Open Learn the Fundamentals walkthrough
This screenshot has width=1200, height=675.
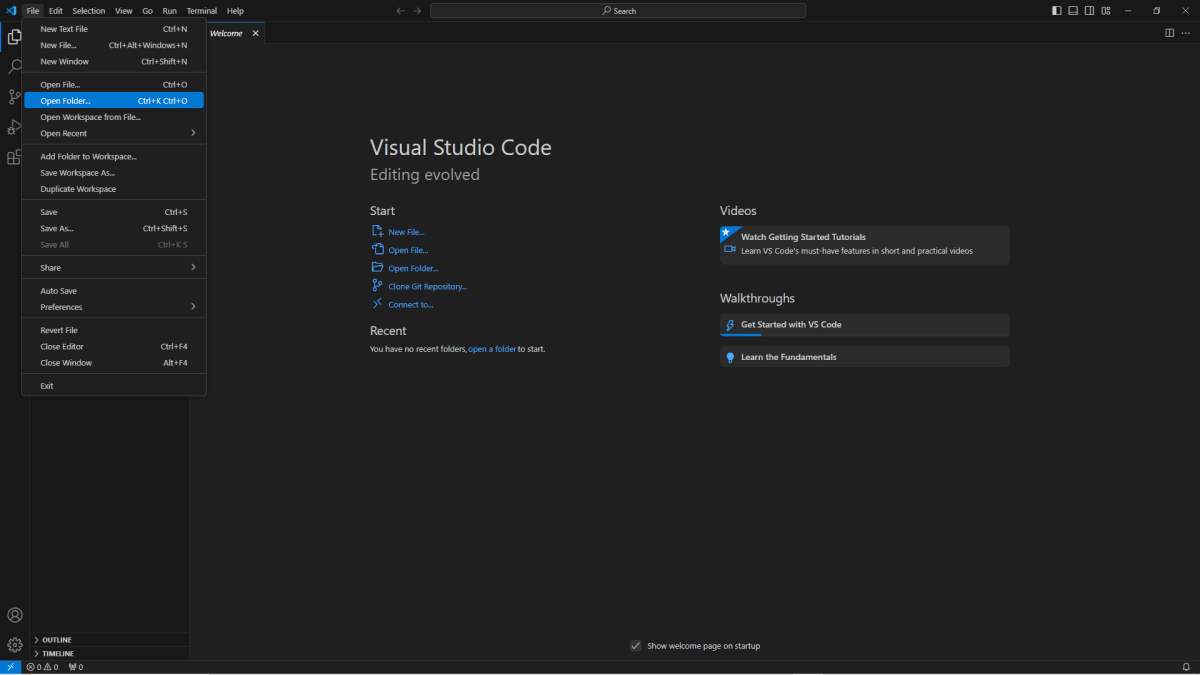(865, 357)
